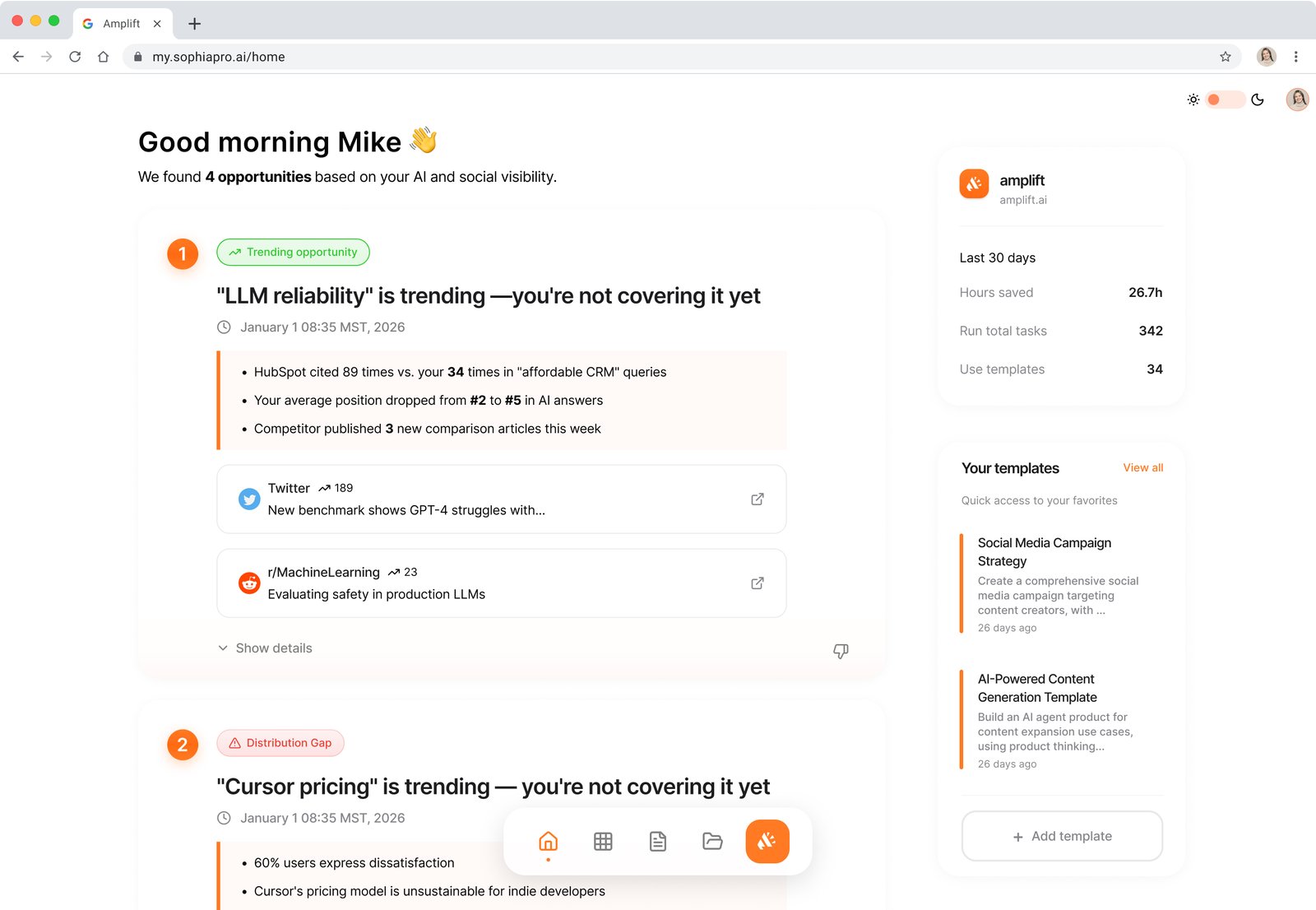Click the Add template button
This screenshot has height=910, width=1316.
(1062, 836)
